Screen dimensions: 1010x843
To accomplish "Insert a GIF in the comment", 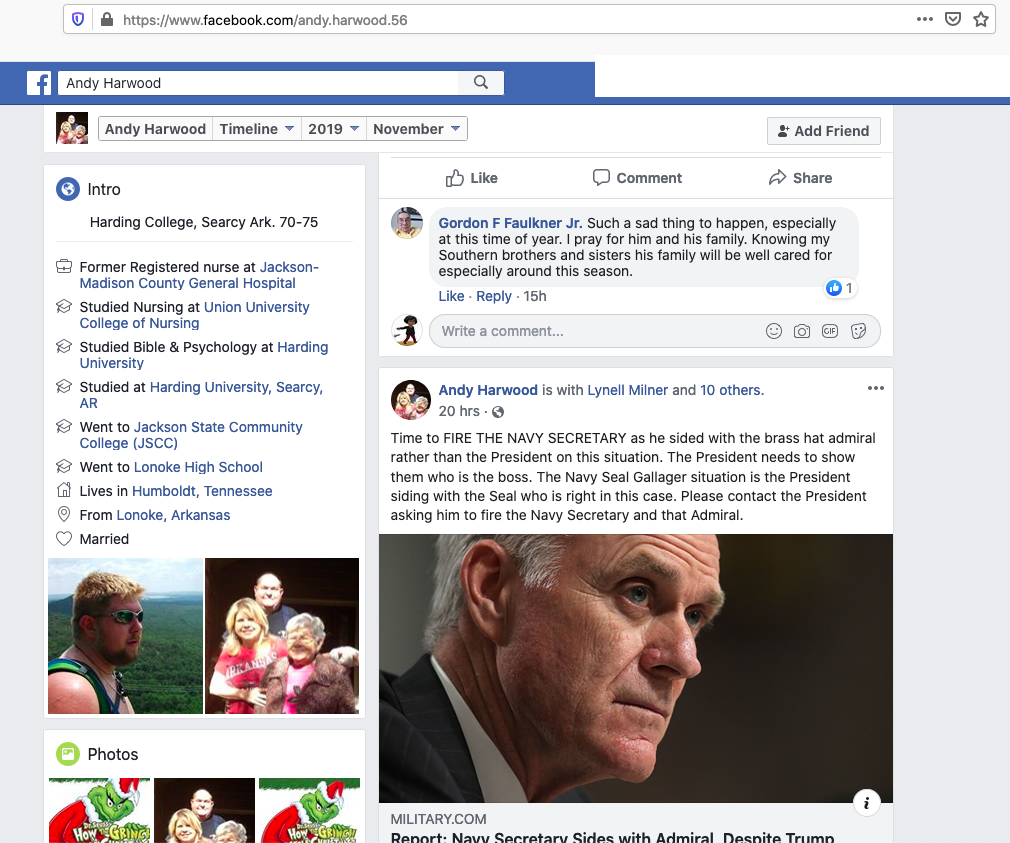I will (x=830, y=331).
